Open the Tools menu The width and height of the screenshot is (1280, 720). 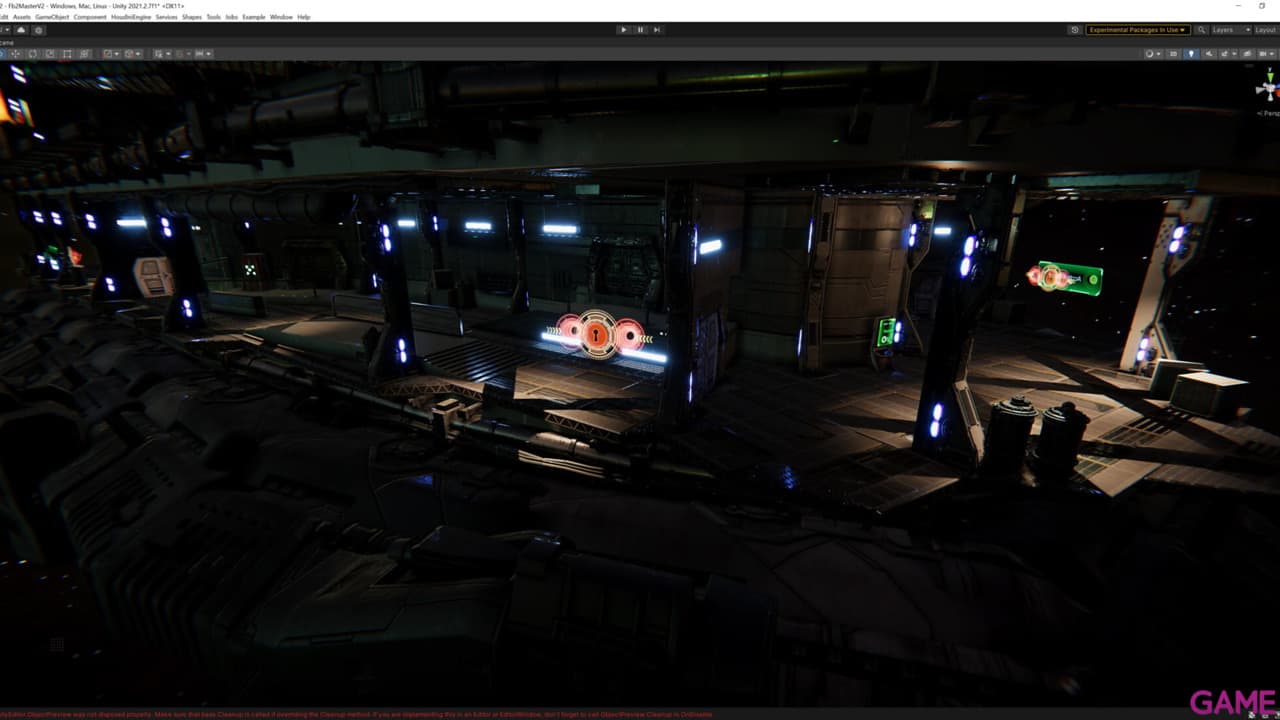tap(214, 17)
